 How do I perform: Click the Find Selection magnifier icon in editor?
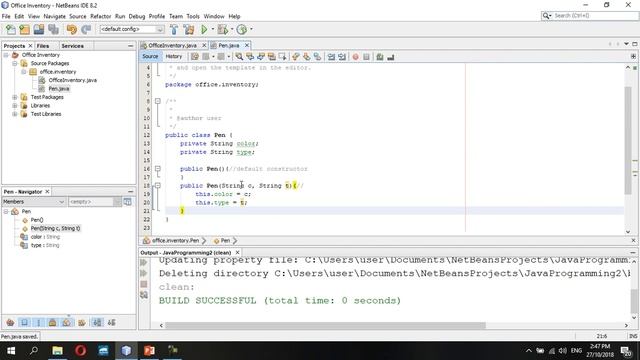click(x=239, y=57)
